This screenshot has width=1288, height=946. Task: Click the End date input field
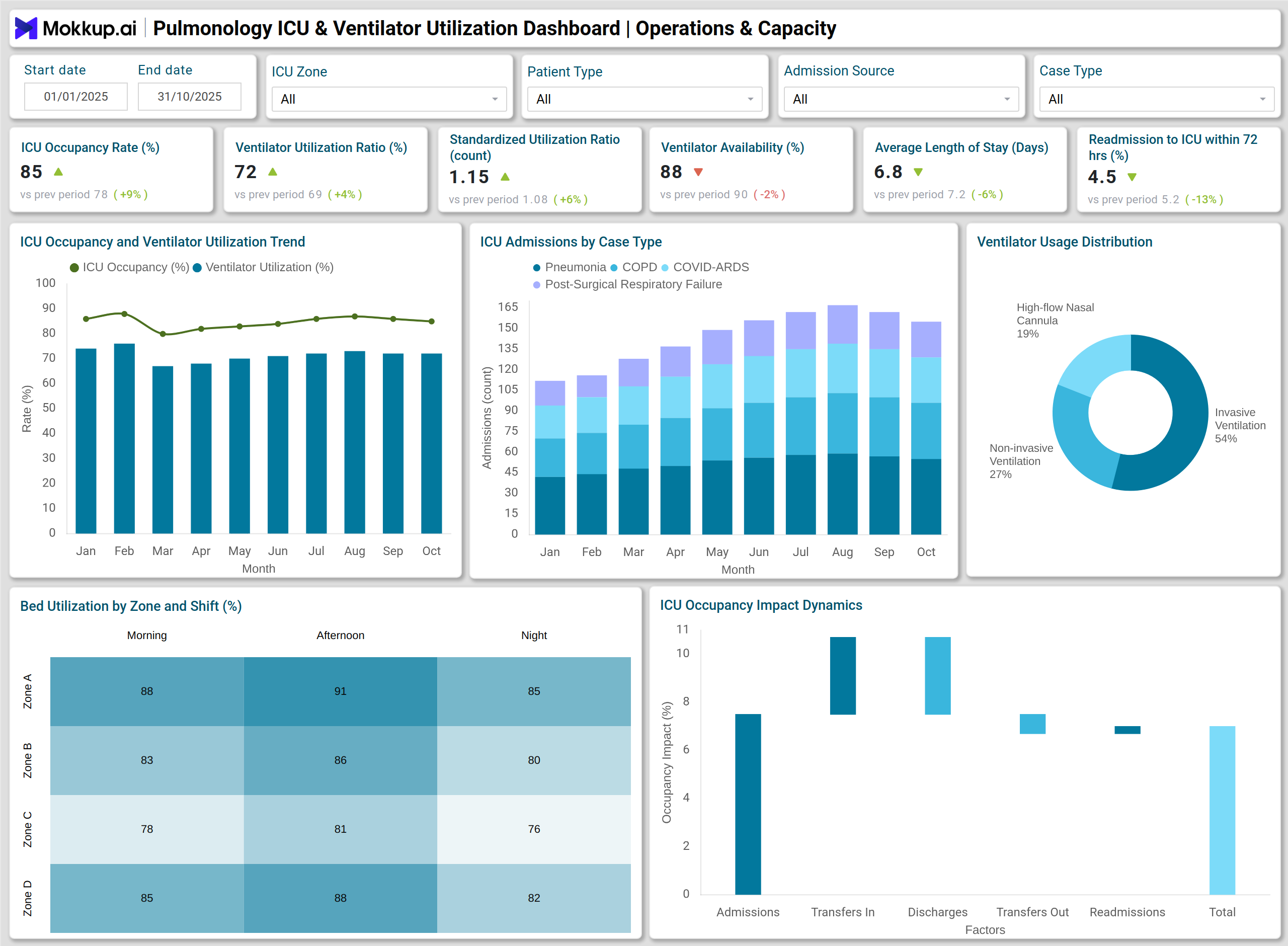(x=190, y=96)
